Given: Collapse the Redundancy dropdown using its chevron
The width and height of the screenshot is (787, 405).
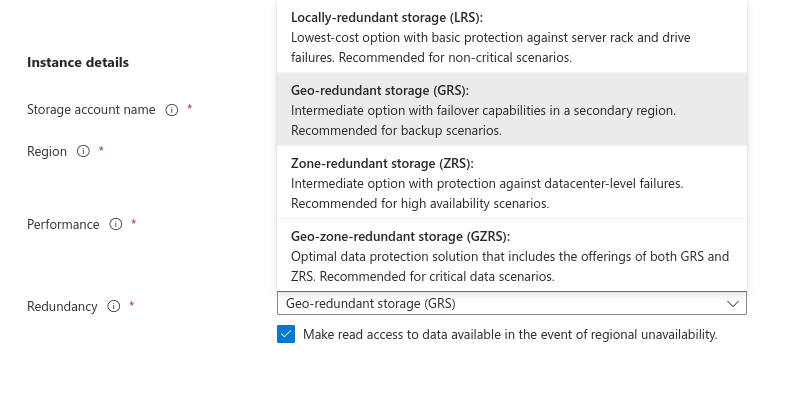Looking at the screenshot, I should (732, 303).
